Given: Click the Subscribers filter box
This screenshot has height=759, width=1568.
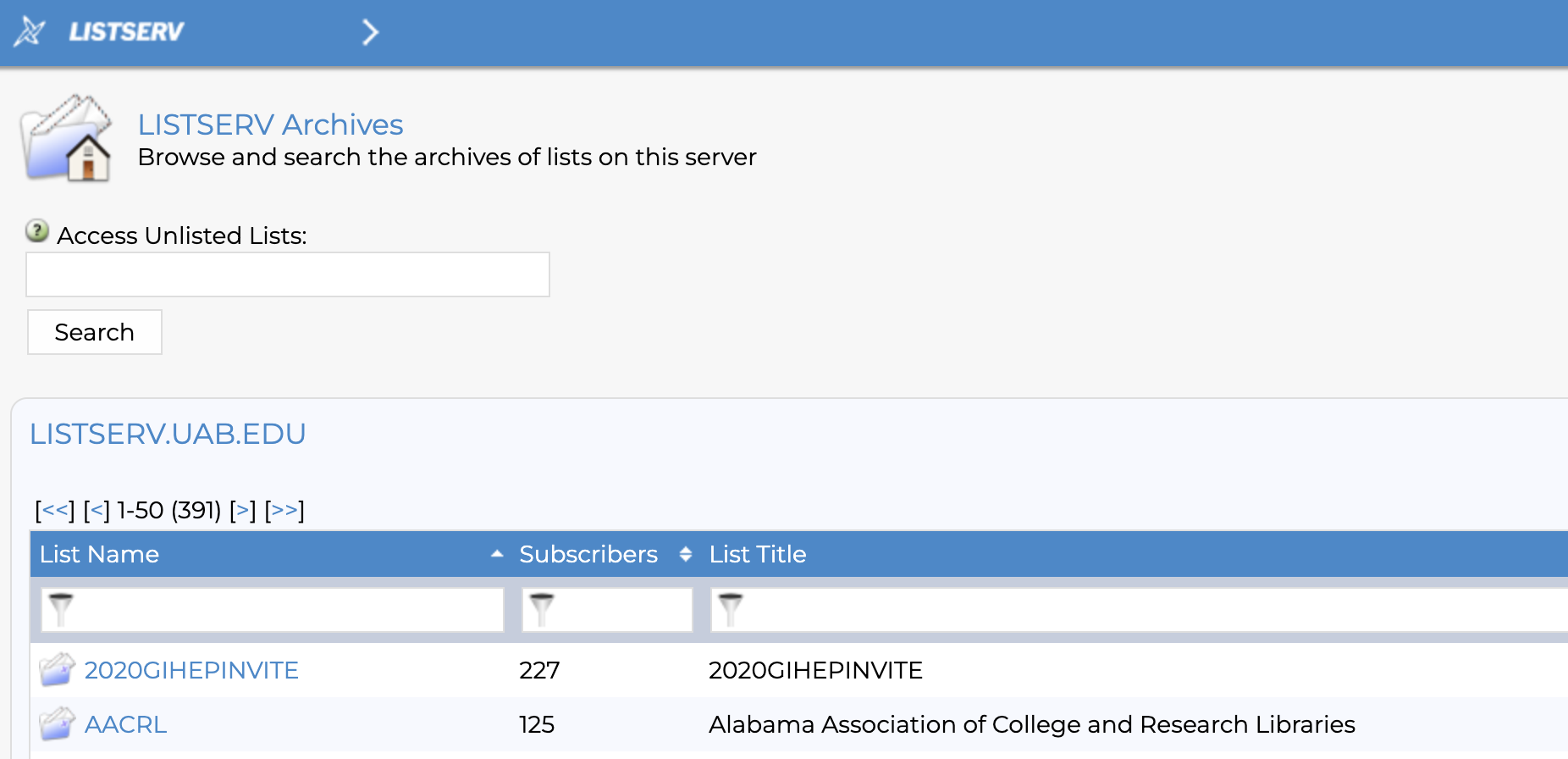Looking at the screenshot, I should (607, 610).
